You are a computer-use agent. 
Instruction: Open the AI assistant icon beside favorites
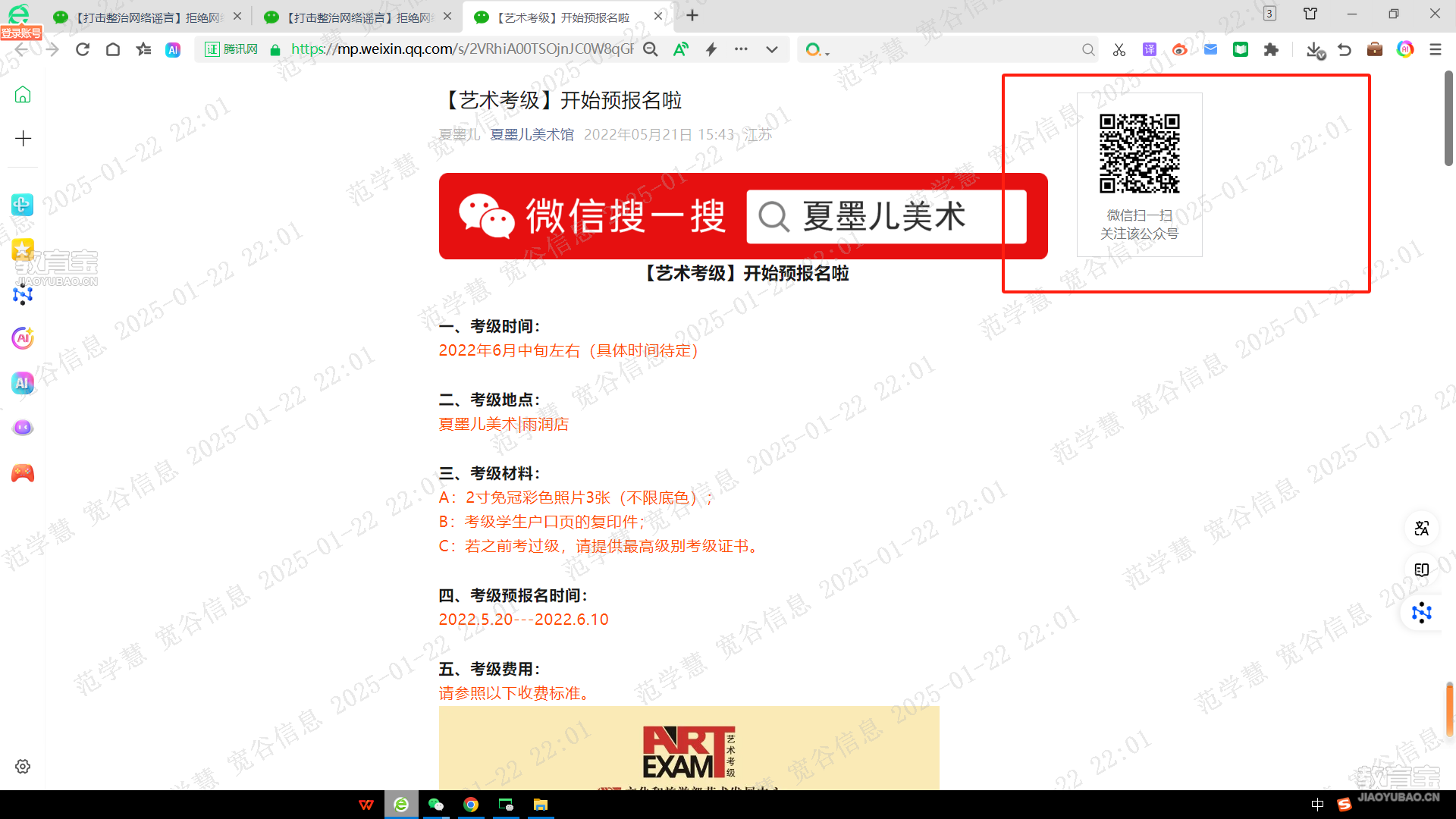tap(173, 50)
